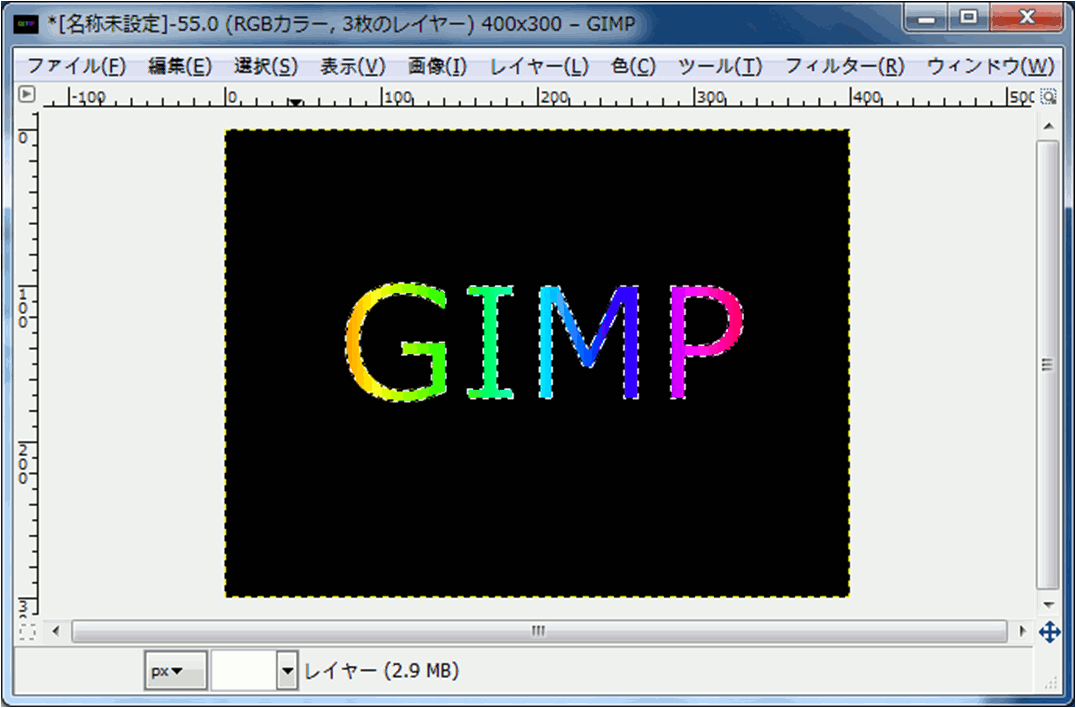Click the zoom-on-resize magnifier icon at the ruler's end
Screen dimensions: 1076x708
tap(1048, 97)
